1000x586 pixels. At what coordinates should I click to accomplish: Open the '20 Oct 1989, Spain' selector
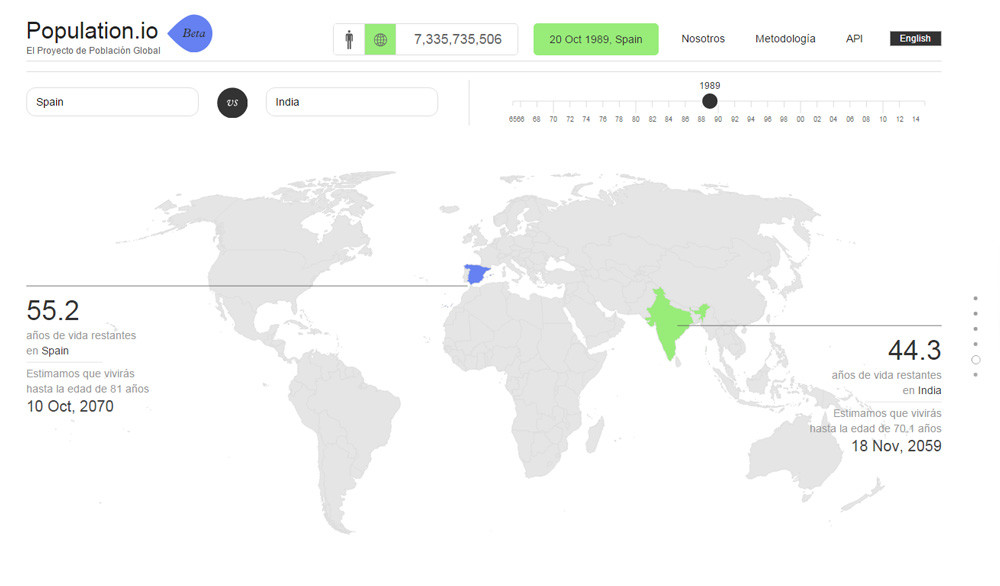596,40
